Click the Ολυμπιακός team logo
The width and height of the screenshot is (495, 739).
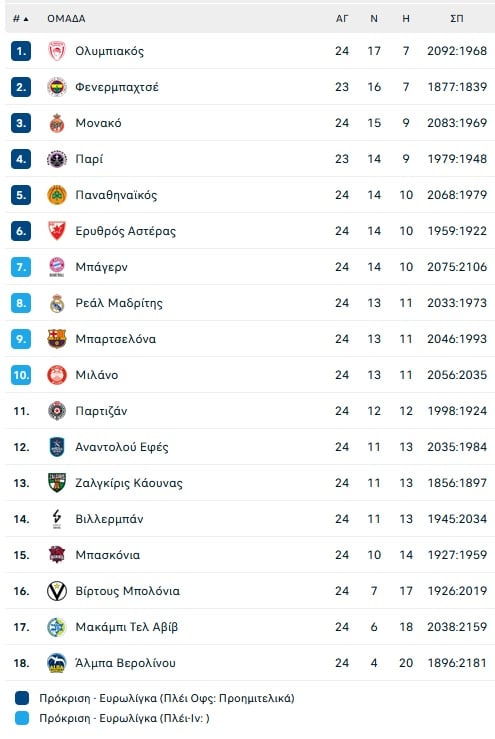[57, 51]
